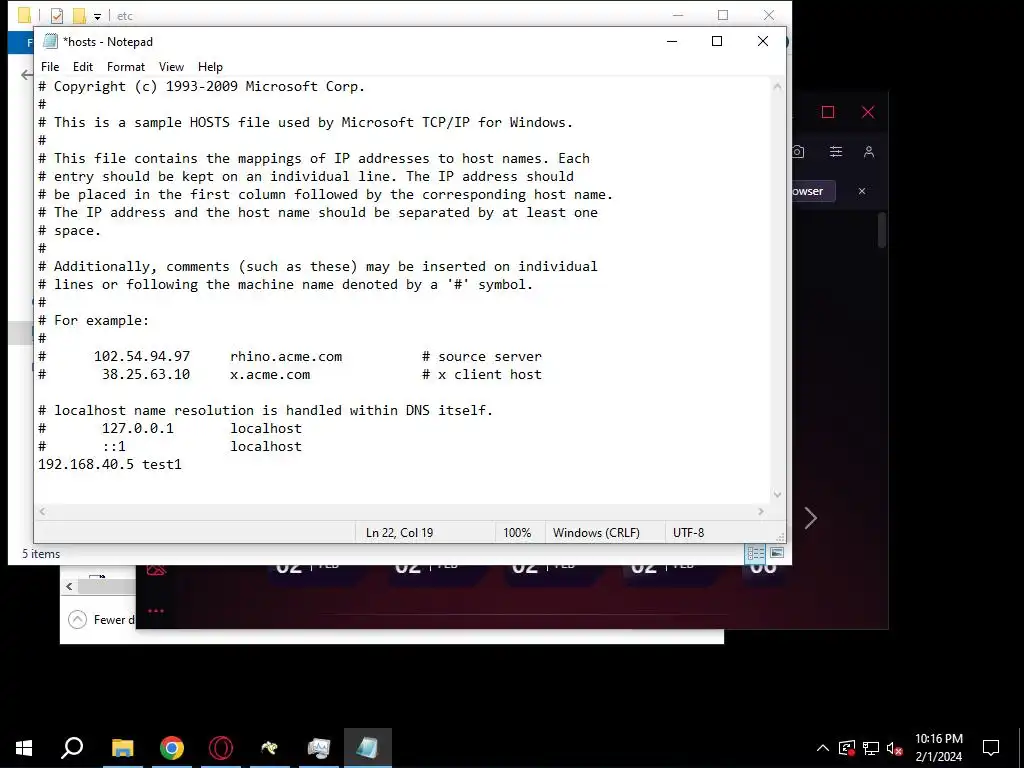The image size is (1024, 768).
Task: Switch Explorer to large icons view
Action: (776, 553)
